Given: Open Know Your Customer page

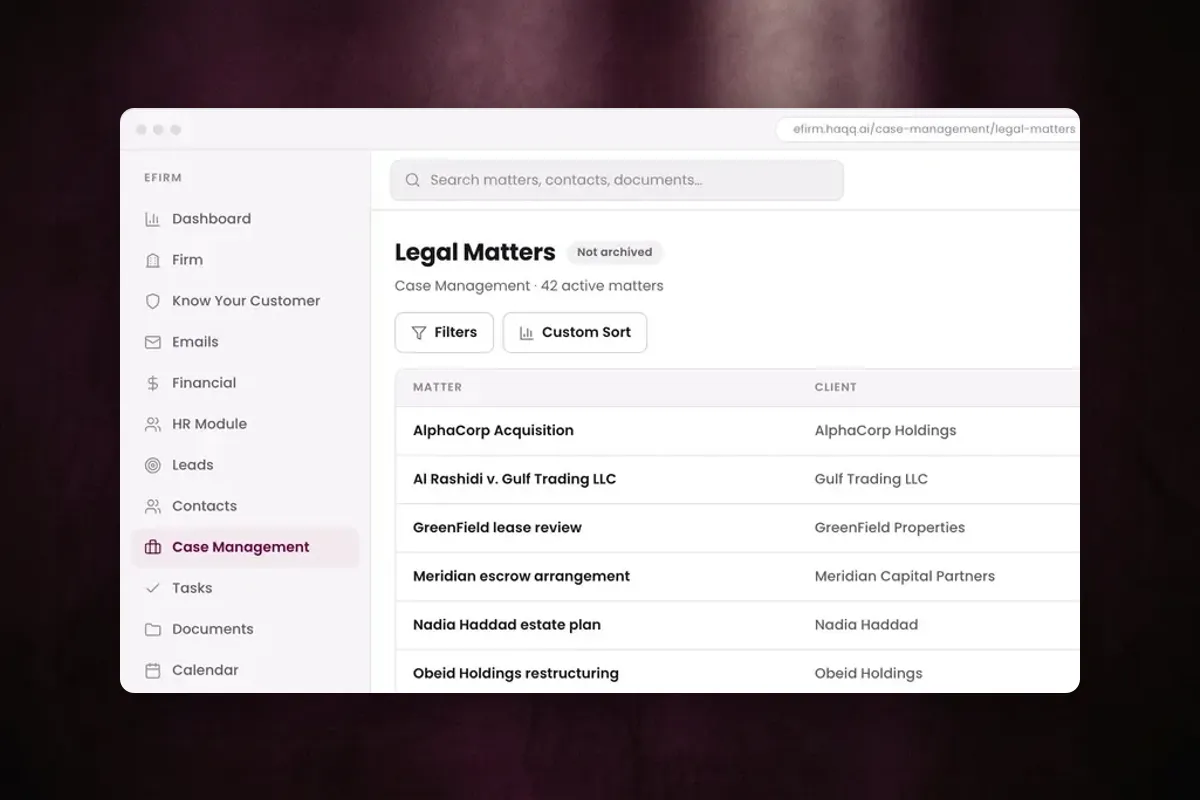Looking at the screenshot, I should pos(245,301).
